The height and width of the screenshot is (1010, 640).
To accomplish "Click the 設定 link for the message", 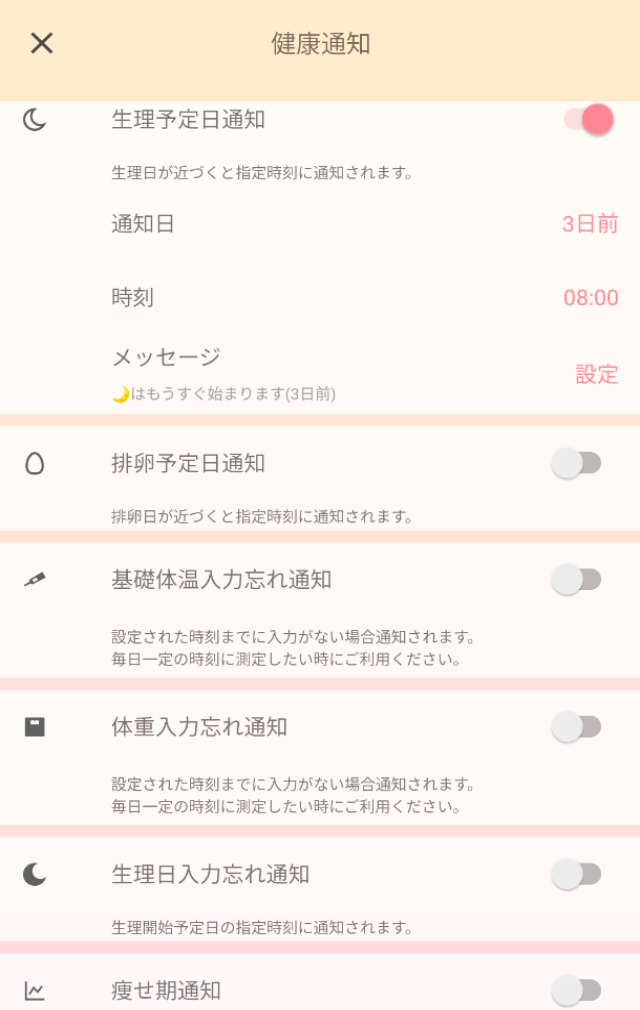I will click(x=597, y=373).
